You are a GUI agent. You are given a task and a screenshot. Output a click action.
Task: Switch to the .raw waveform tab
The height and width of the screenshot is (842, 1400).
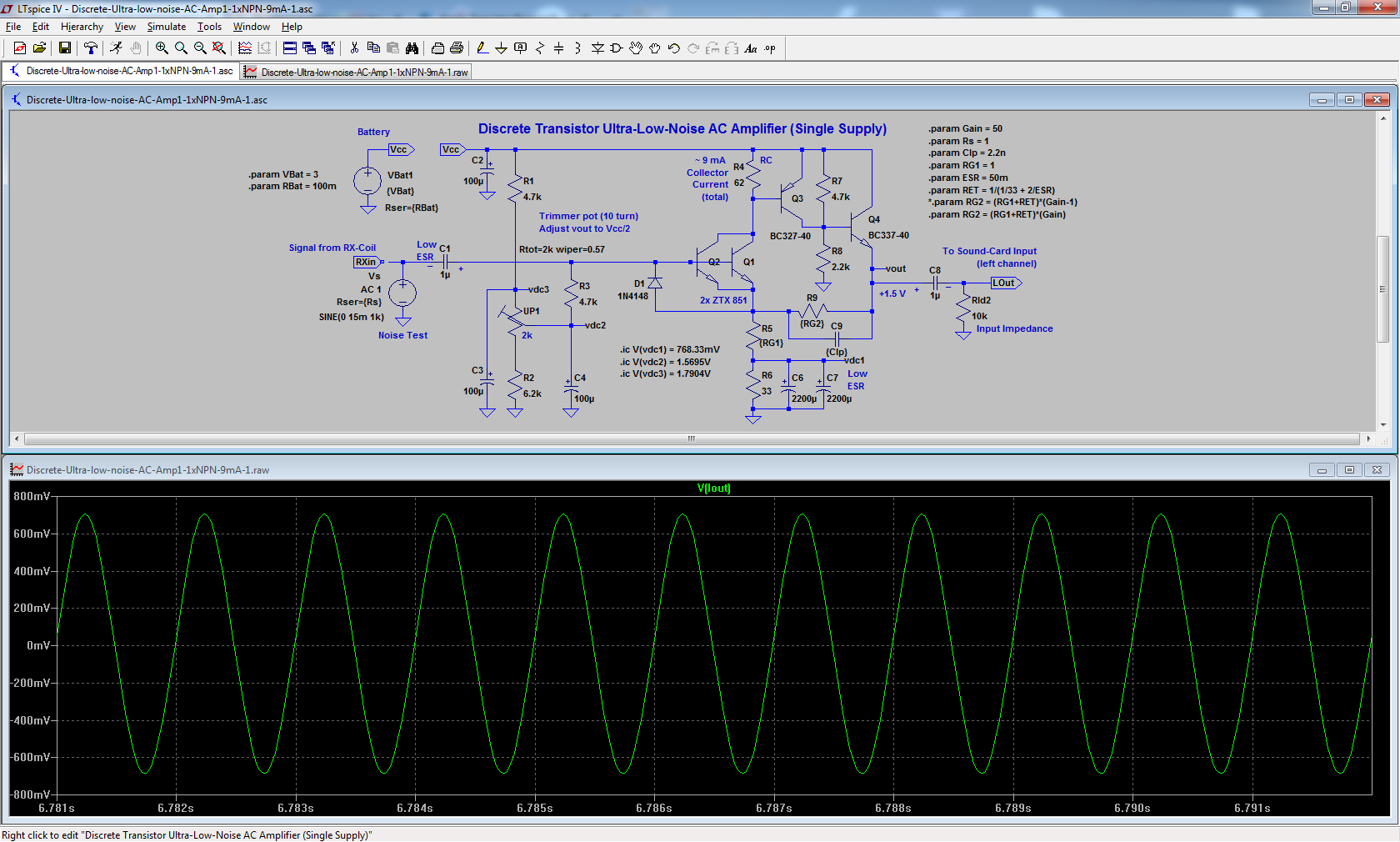357,73
